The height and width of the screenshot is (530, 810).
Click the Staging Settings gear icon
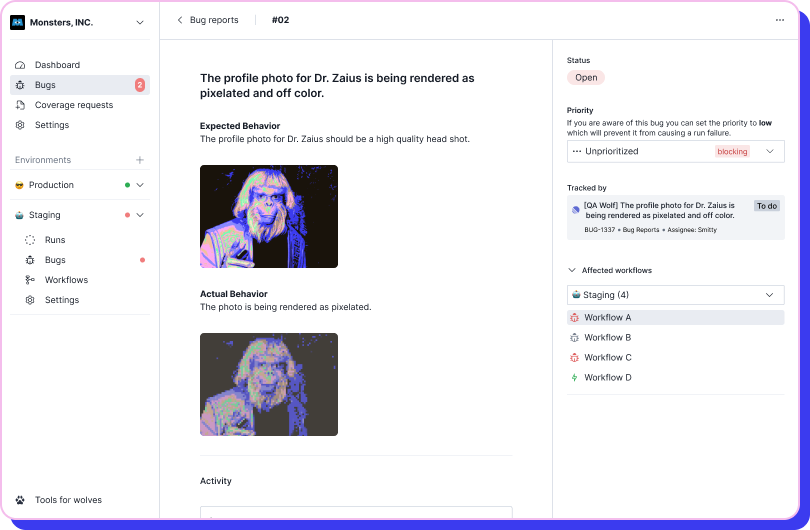(30, 300)
